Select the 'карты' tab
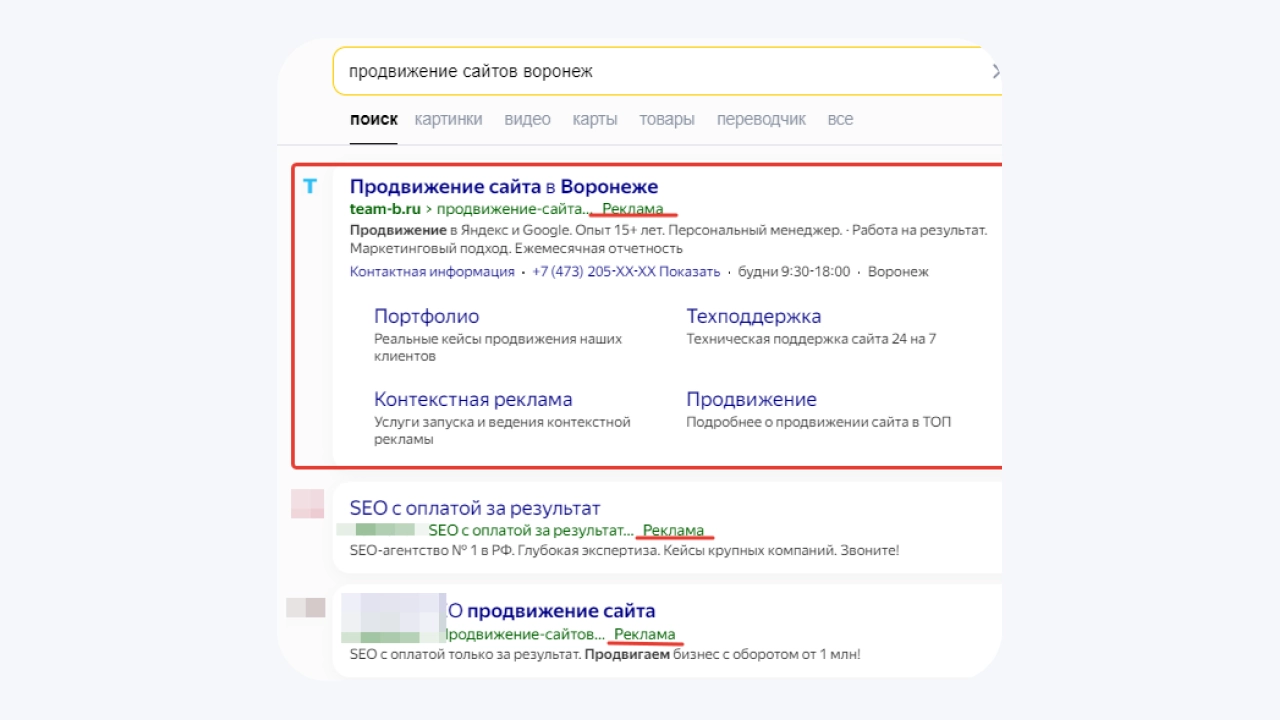Viewport: 1280px width, 720px height. (x=594, y=119)
